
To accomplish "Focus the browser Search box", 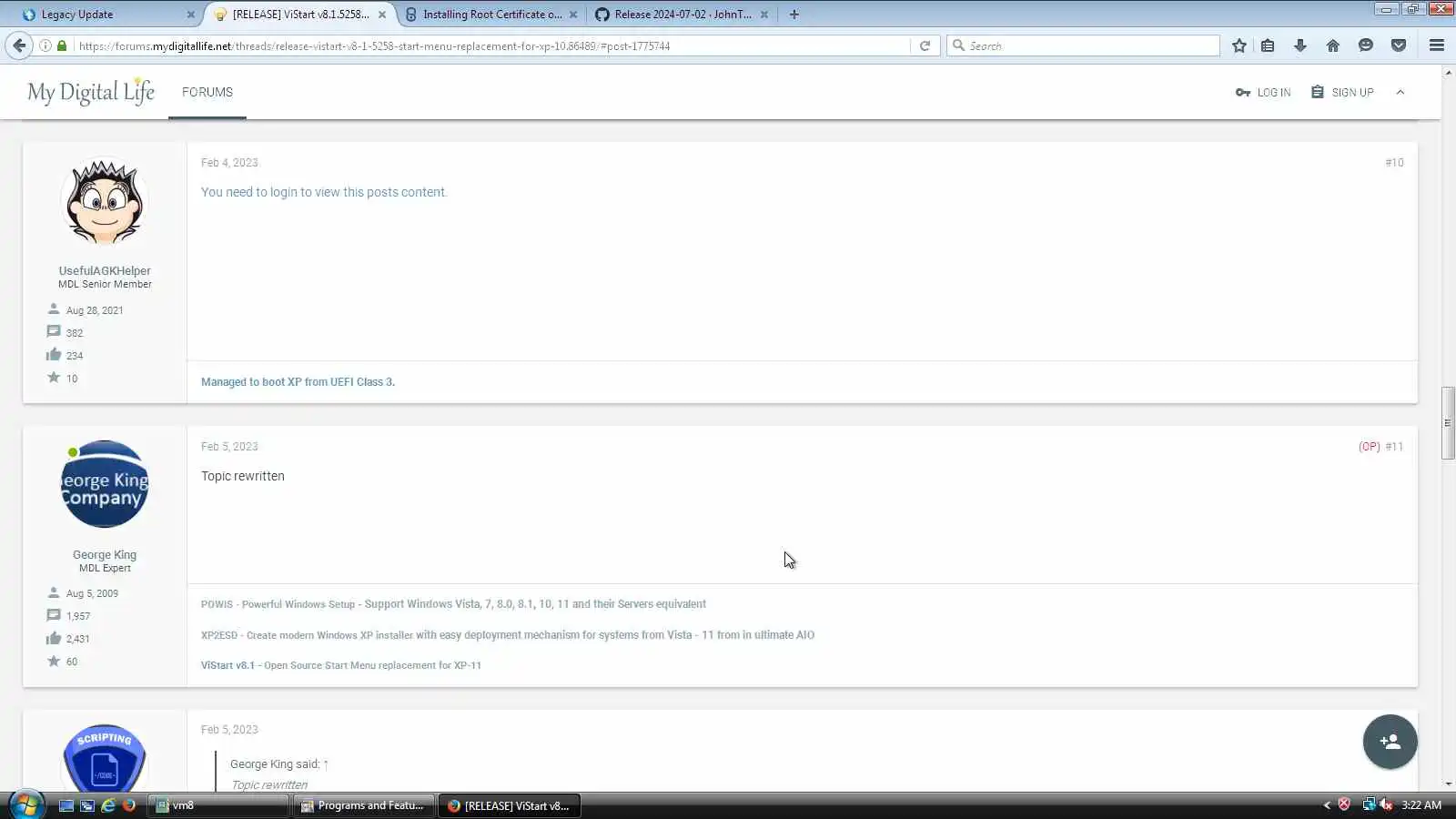I will point(1083,45).
